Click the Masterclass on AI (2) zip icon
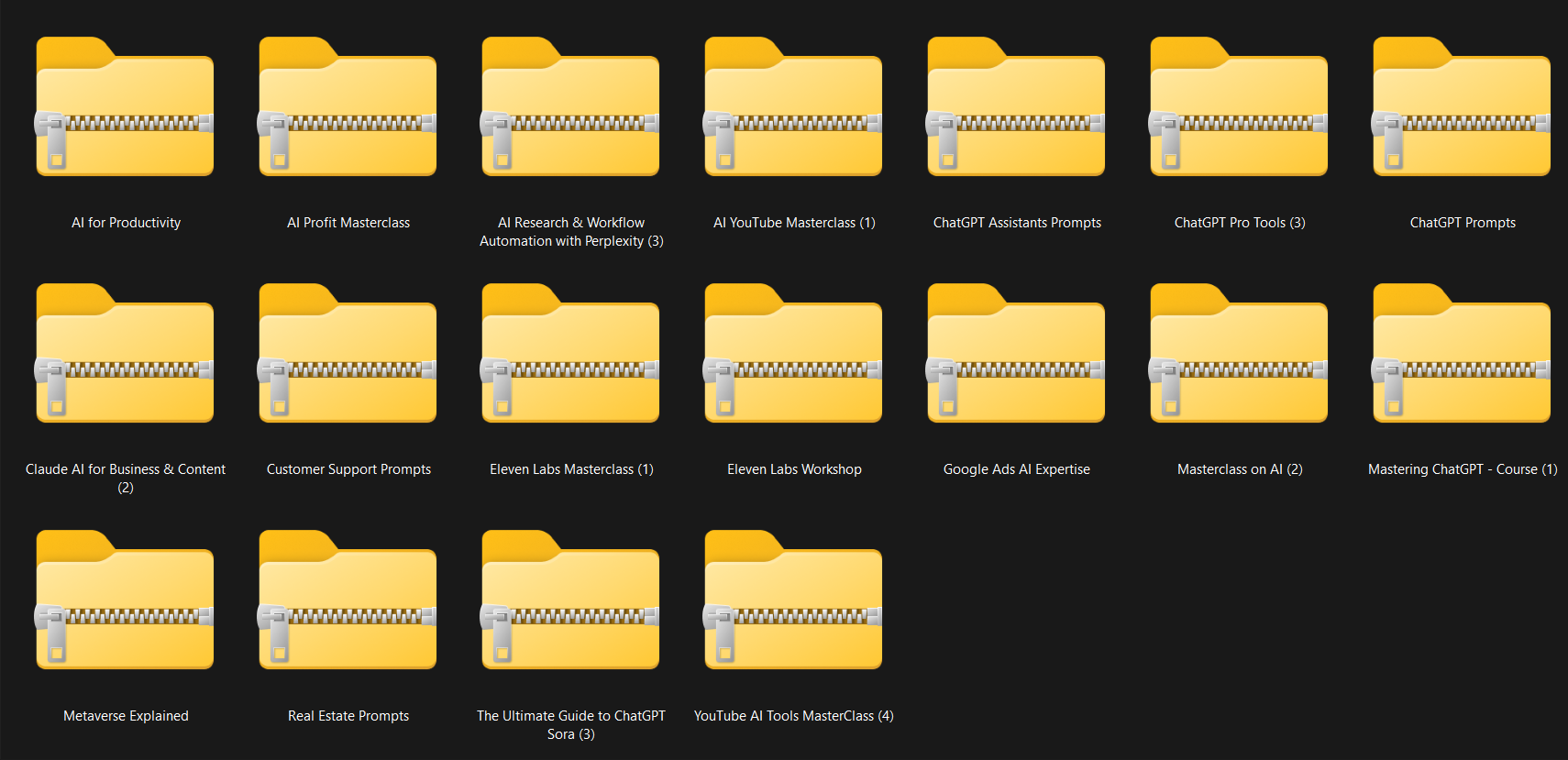The width and height of the screenshot is (1568, 760). point(1239,353)
